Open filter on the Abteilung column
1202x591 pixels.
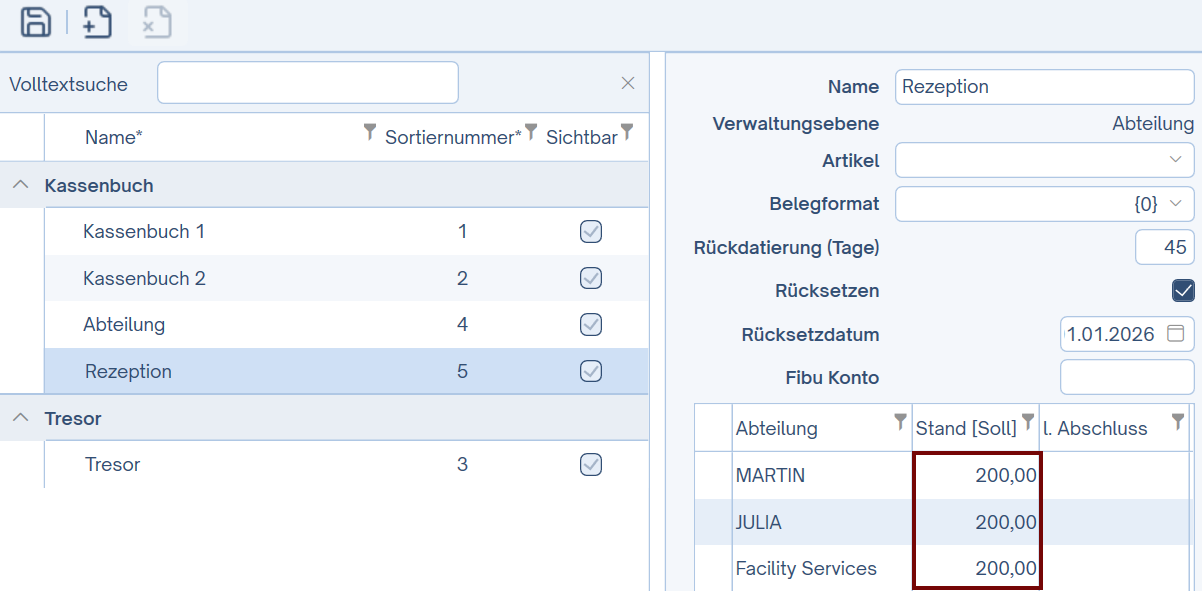pyautogui.click(x=900, y=422)
